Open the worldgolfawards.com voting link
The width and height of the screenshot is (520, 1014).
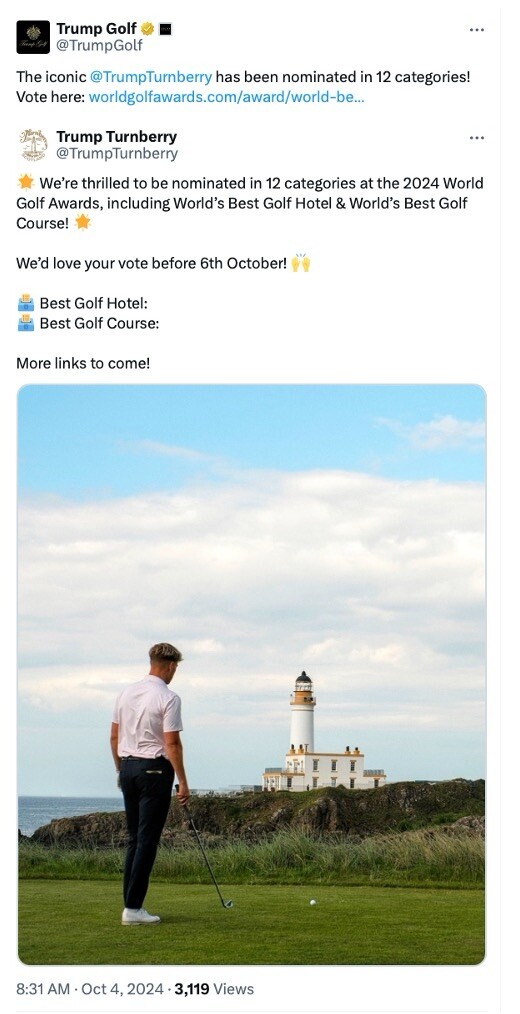tap(226, 97)
